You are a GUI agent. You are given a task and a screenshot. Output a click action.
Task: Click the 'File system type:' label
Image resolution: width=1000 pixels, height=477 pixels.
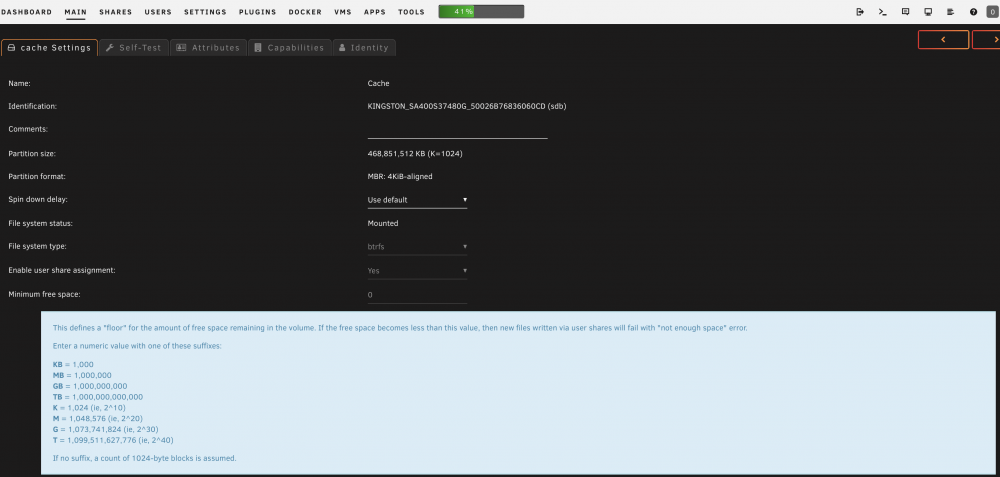pyautogui.click(x=38, y=246)
